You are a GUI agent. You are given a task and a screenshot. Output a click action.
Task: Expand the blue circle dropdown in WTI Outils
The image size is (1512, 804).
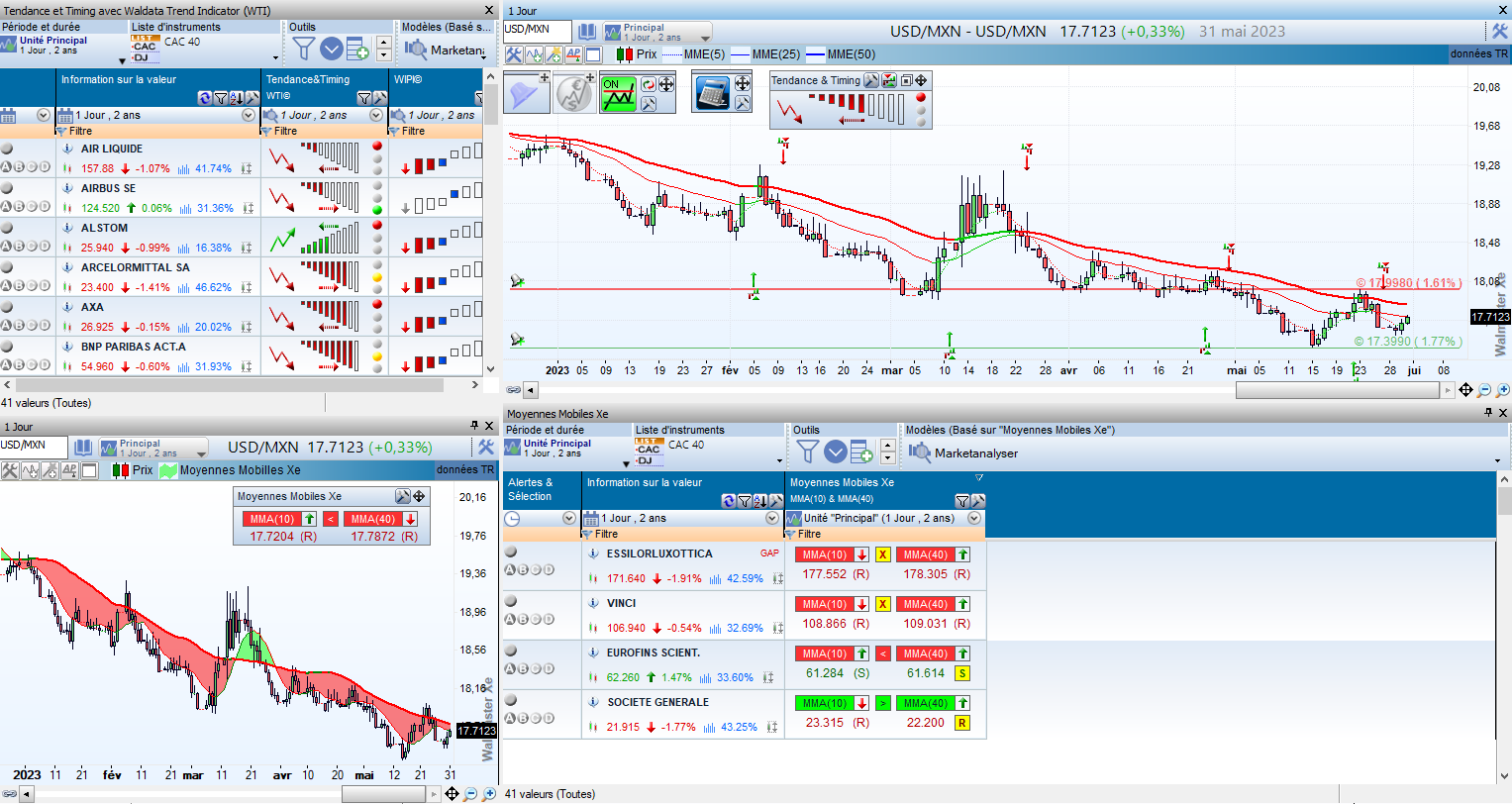click(332, 48)
